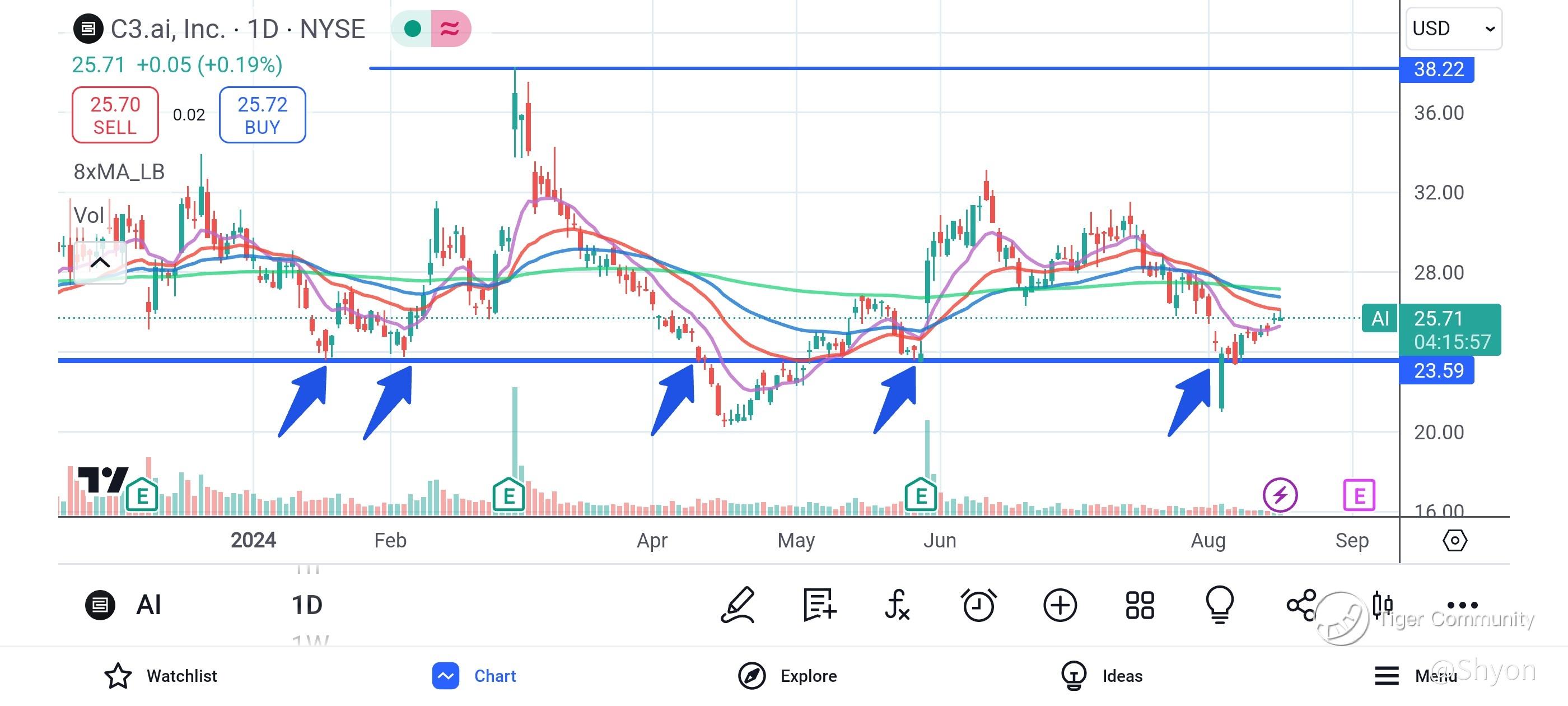Viewport: 1568px width, 706px height.
Task: Toggle the green market status dot
Action: pyautogui.click(x=413, y=29)
